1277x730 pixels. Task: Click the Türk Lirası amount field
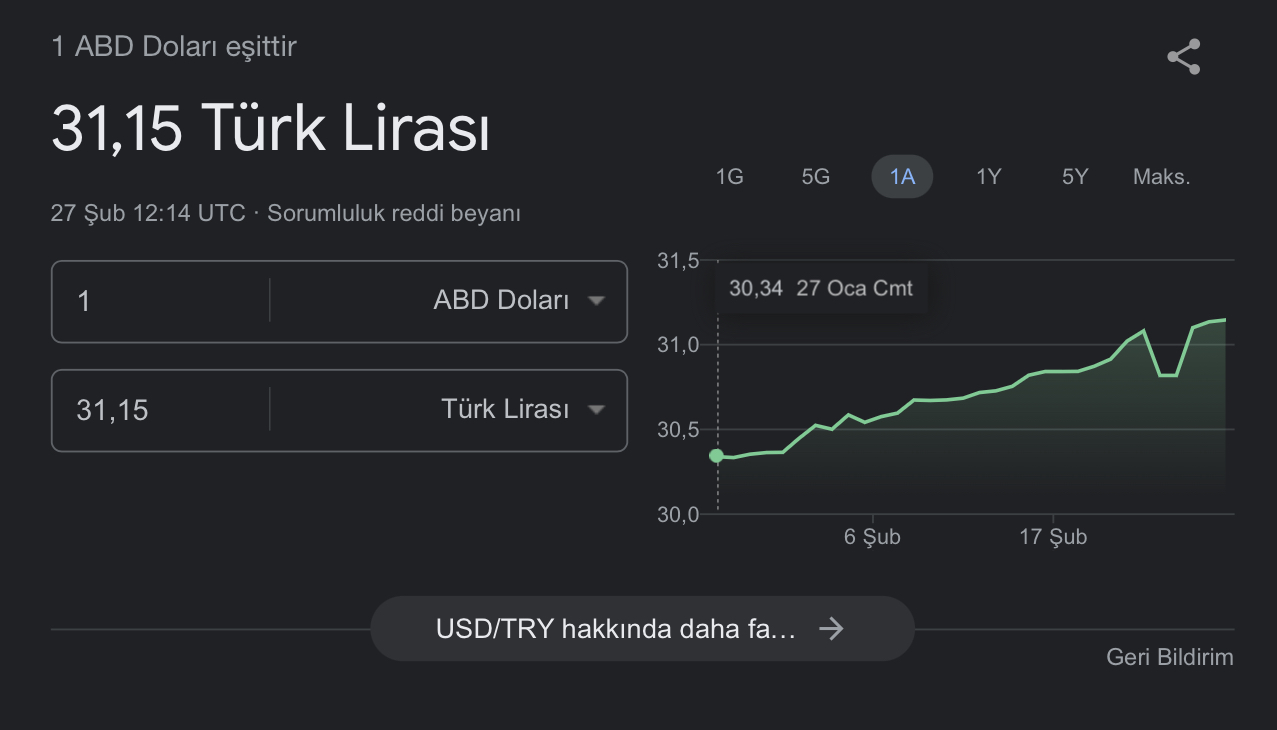[160, 410]
